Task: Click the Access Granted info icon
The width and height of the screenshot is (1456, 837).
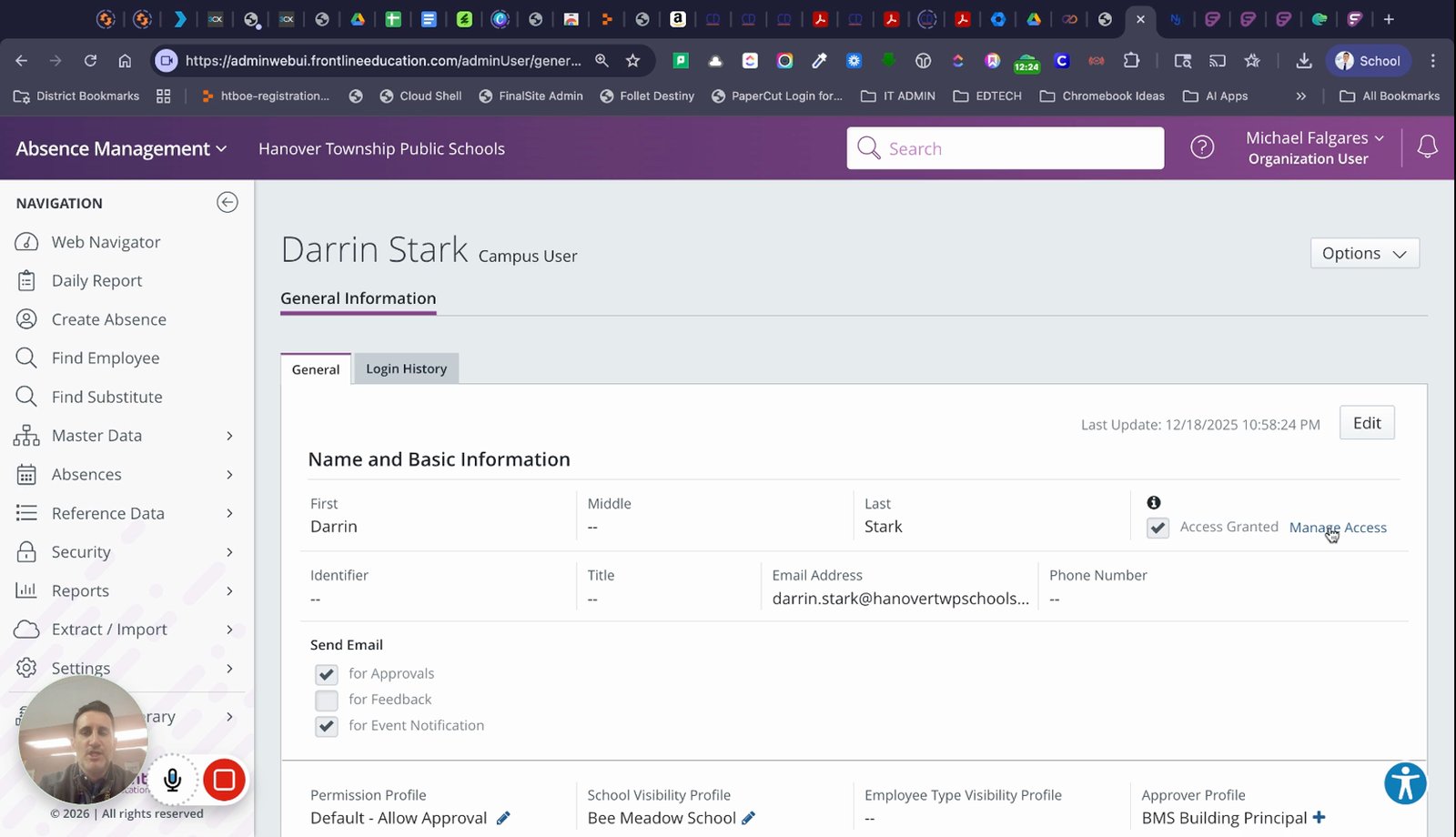Action: pyautogui.click(x=1154, y=502)
